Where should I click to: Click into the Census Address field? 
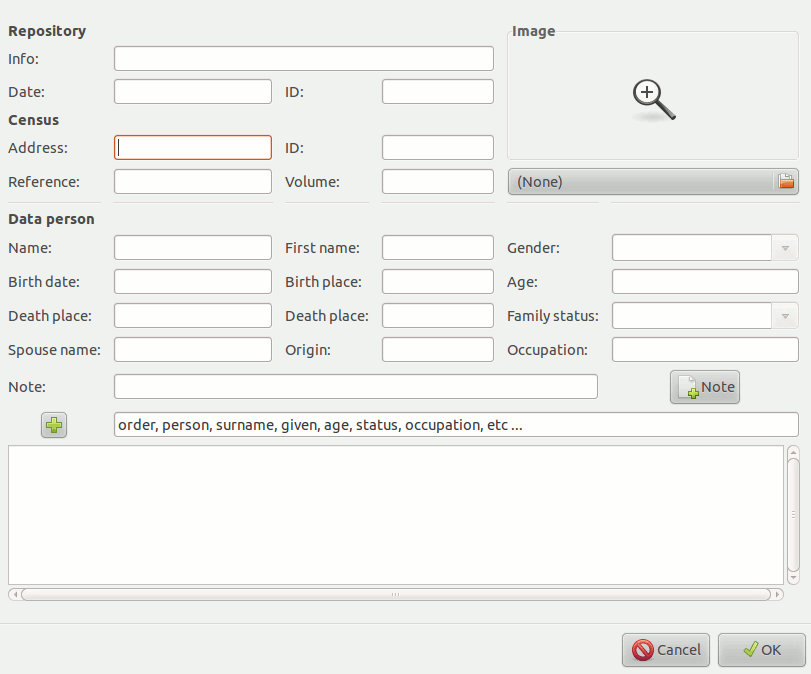tap(192, 147)
